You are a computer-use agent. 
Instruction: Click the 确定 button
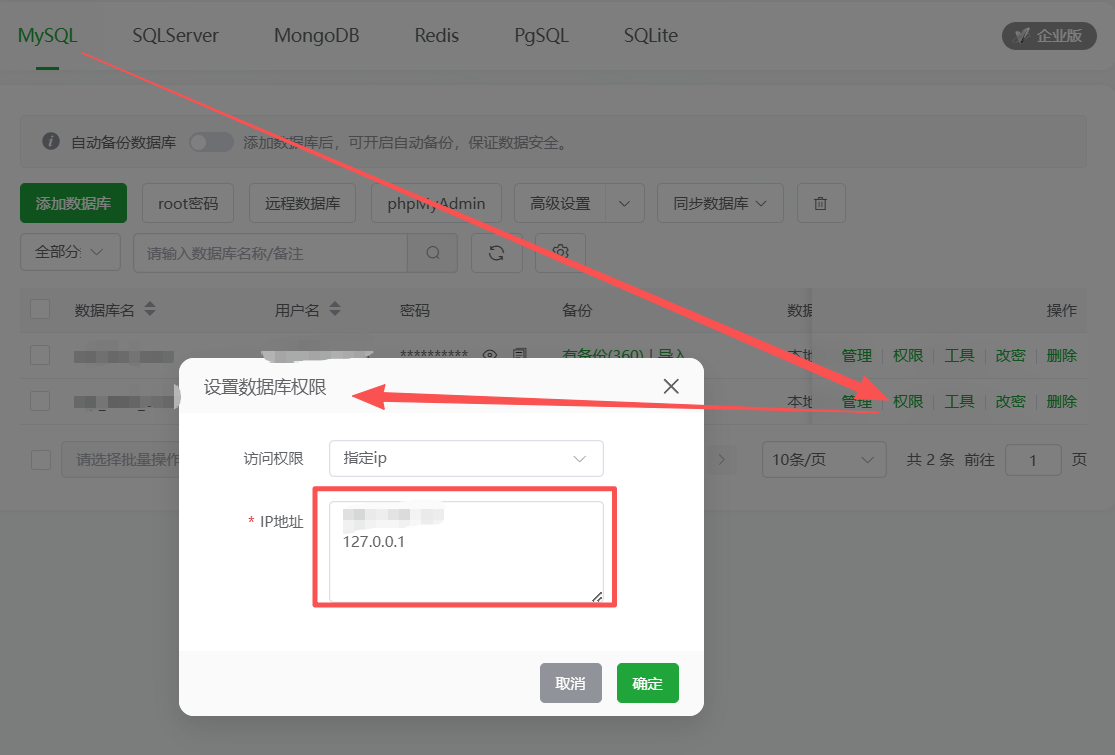click(647, 683)
